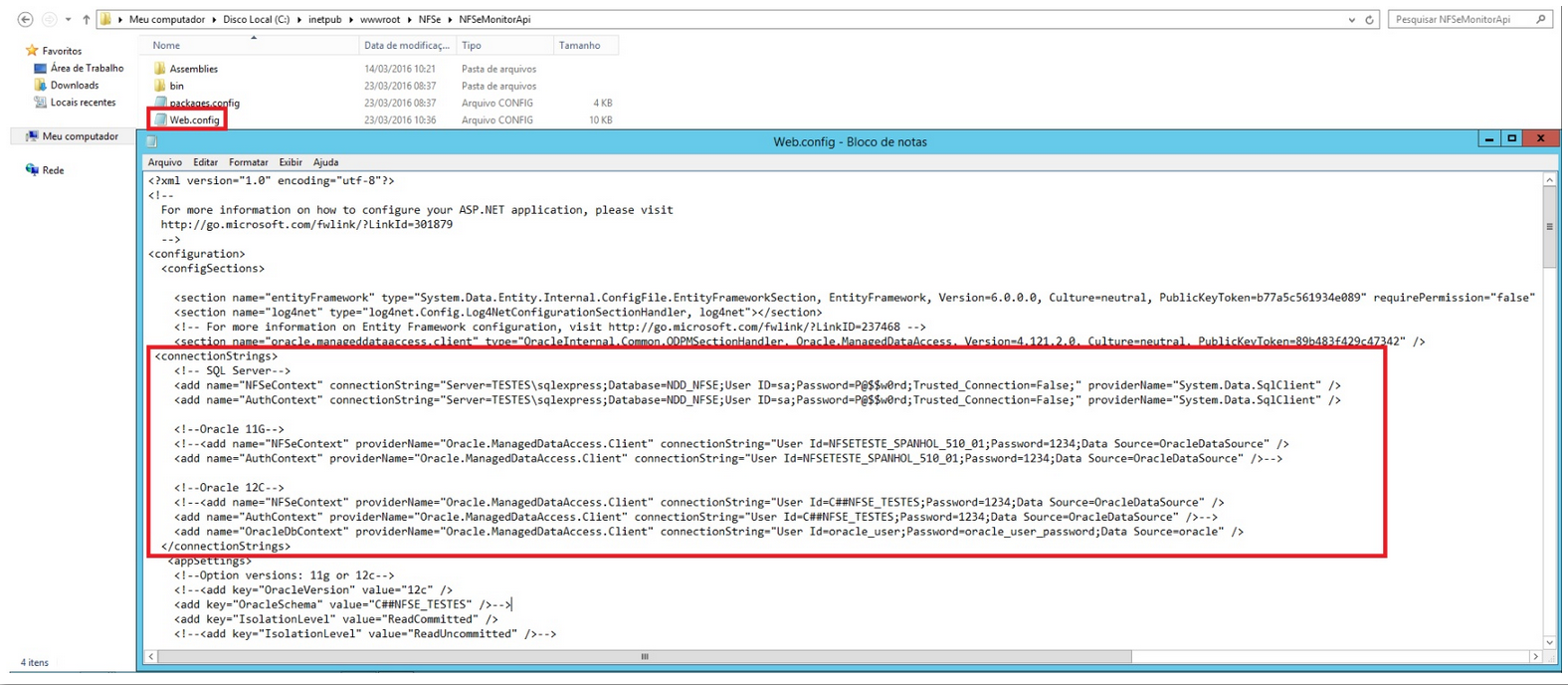Close the Web.config Notepad window
This screenshot has height=685, width=1568.
pyautogui.click(x=1540, y=139)
